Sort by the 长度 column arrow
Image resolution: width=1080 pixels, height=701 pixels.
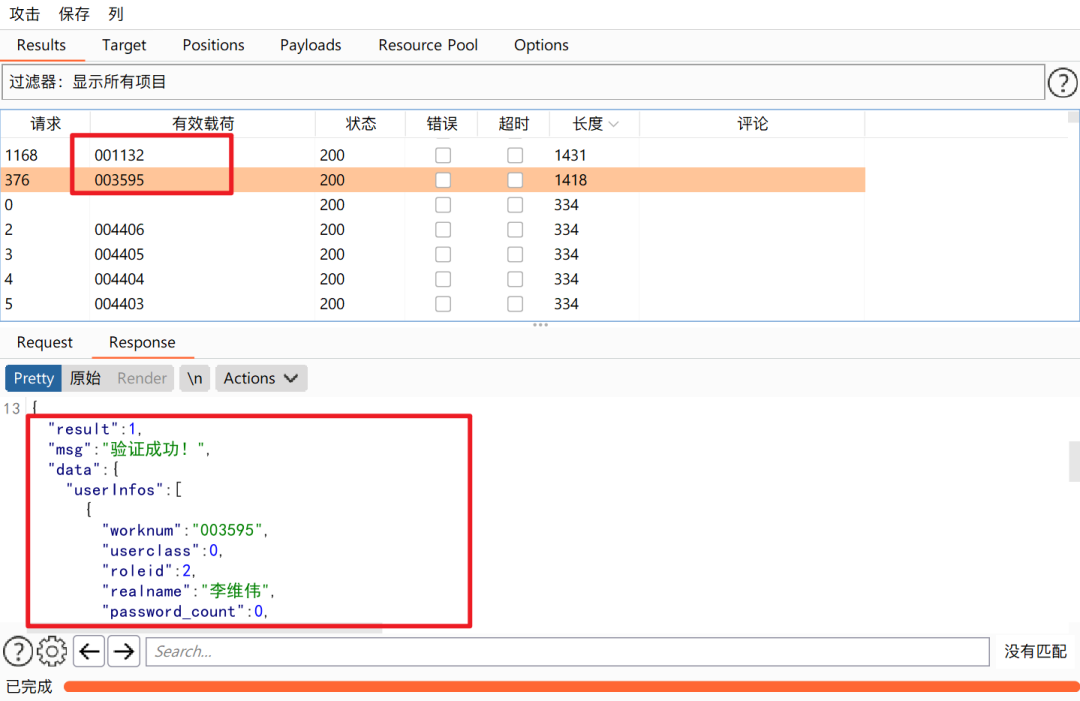click(x=614, y=125)
